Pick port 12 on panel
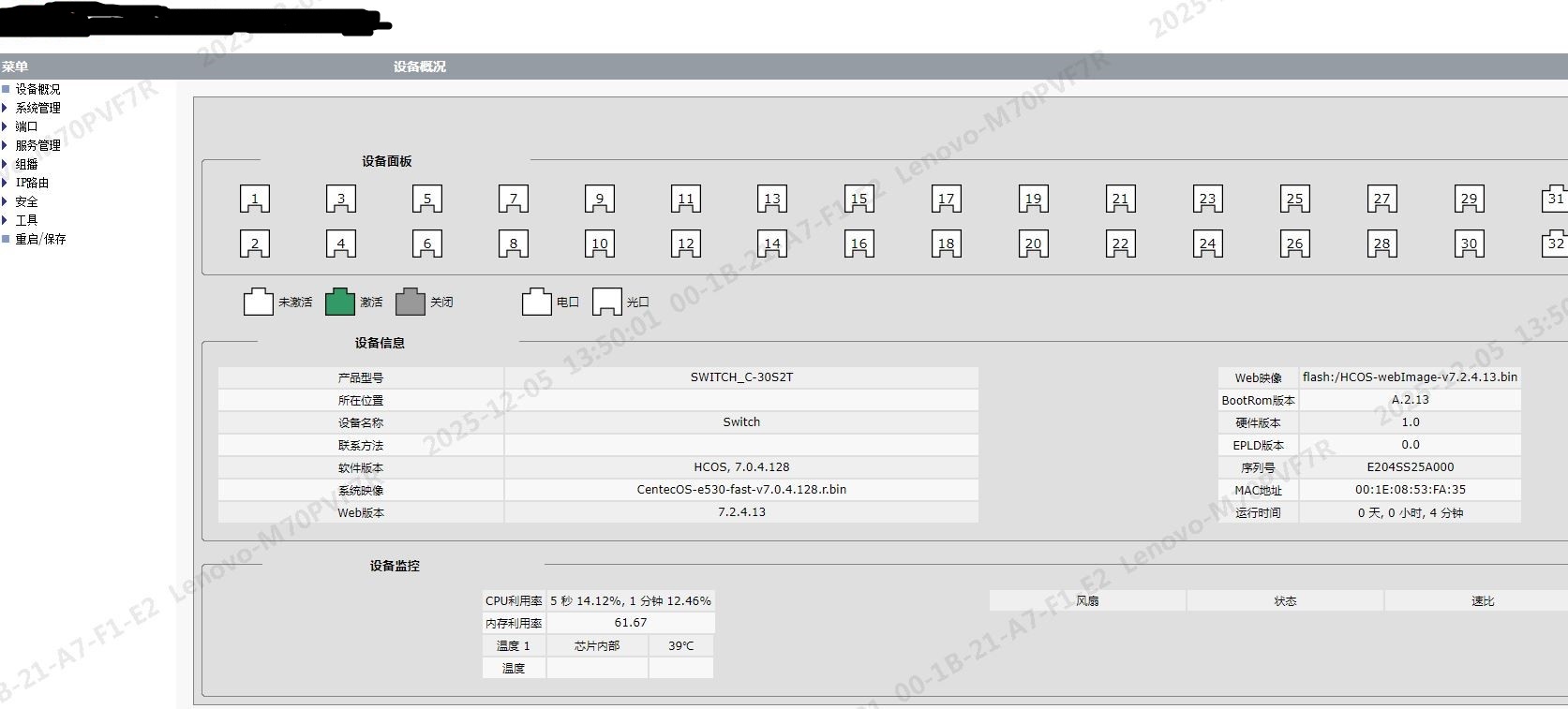This screenshot has height=709, width=1568. [x=686, y=244]
